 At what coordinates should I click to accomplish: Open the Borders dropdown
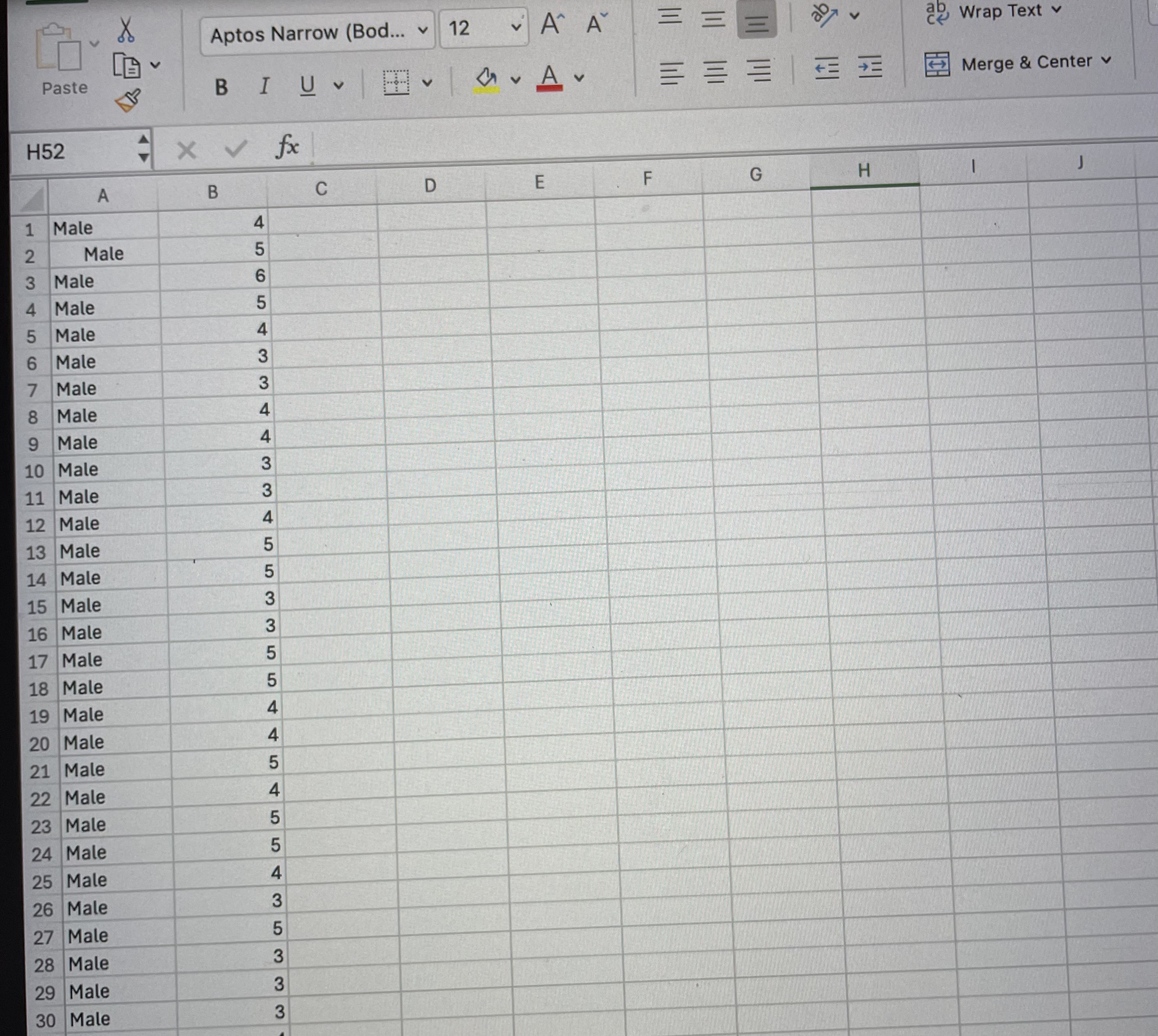[427, 82]
